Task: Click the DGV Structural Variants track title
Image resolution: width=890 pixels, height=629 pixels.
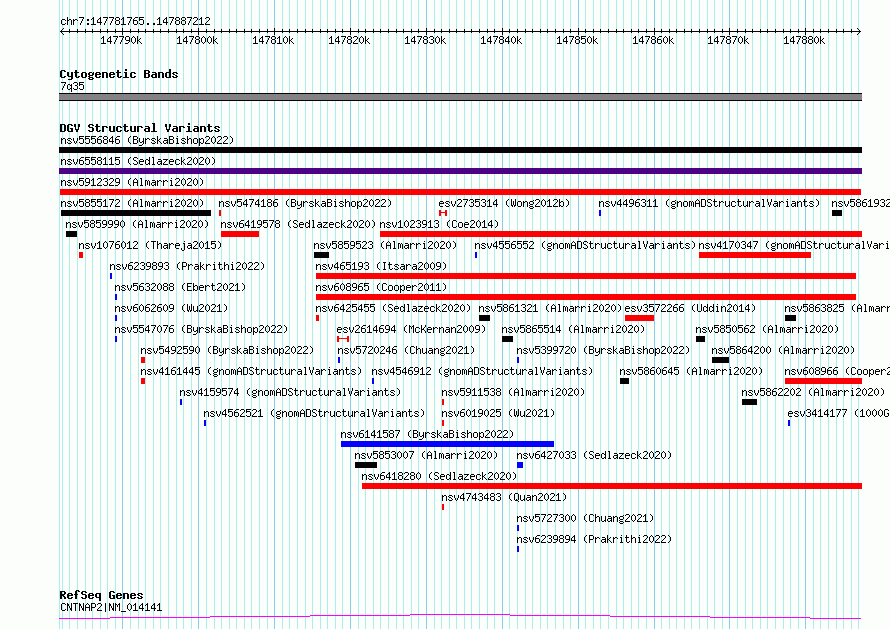Action: pos(140,128)
